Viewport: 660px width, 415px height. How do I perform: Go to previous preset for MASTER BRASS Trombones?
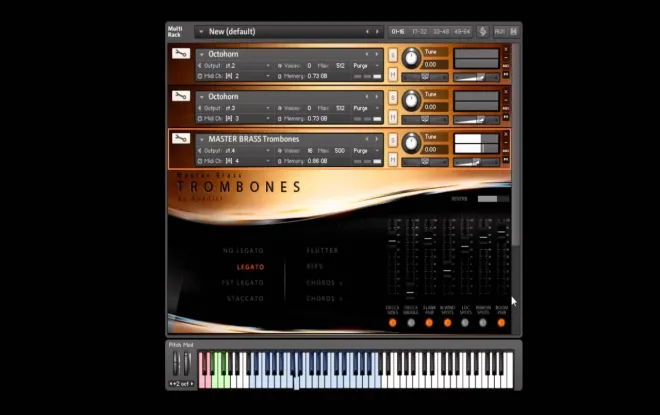[x=367, y=139]
